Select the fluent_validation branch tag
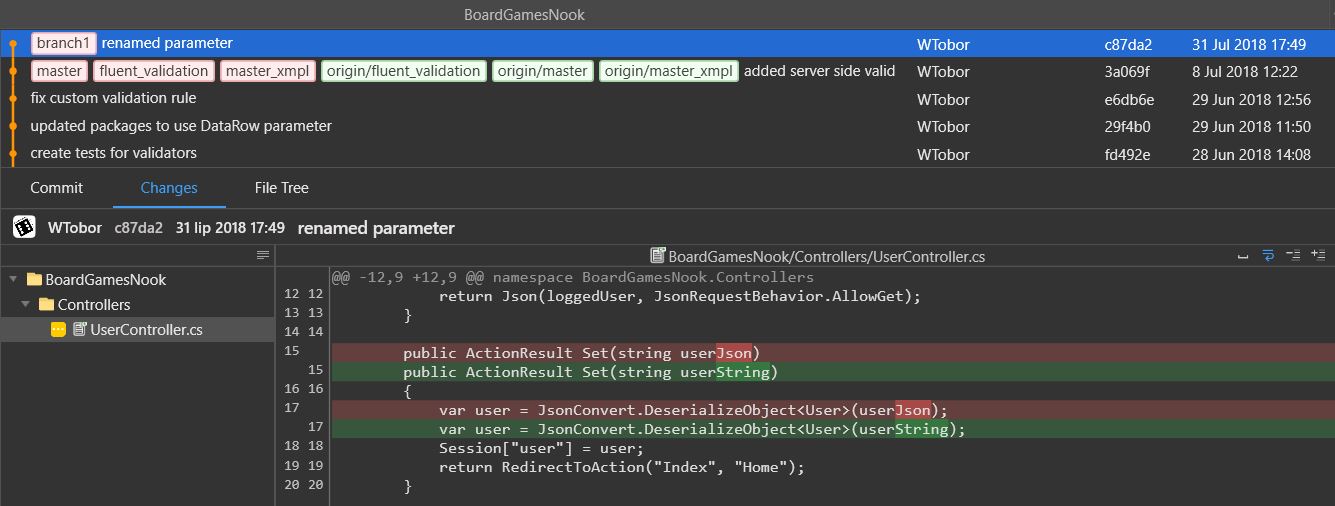 [x=154, y=71]
